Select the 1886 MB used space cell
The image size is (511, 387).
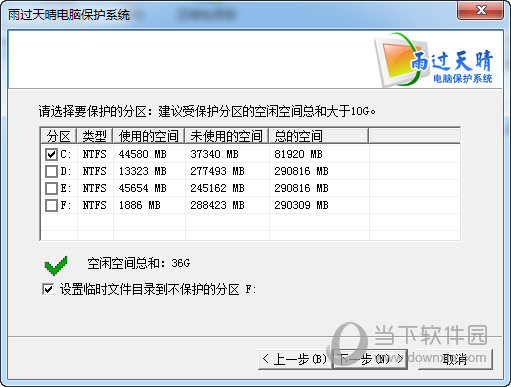click(x=140, y=205)
